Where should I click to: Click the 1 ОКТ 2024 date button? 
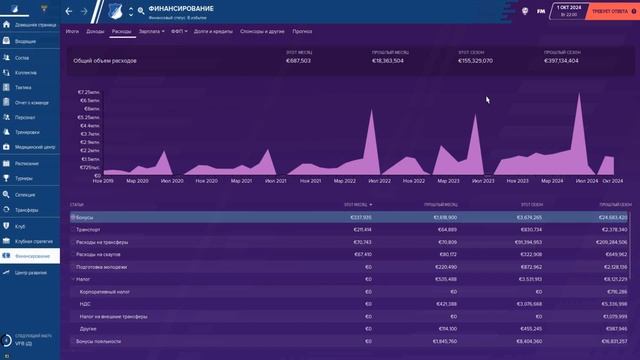pos(569,11)
